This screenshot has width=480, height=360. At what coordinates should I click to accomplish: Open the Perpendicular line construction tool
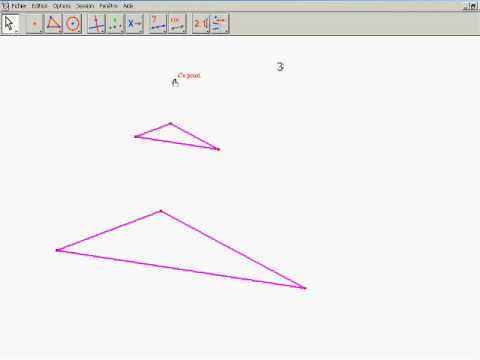tap(96, 24)
